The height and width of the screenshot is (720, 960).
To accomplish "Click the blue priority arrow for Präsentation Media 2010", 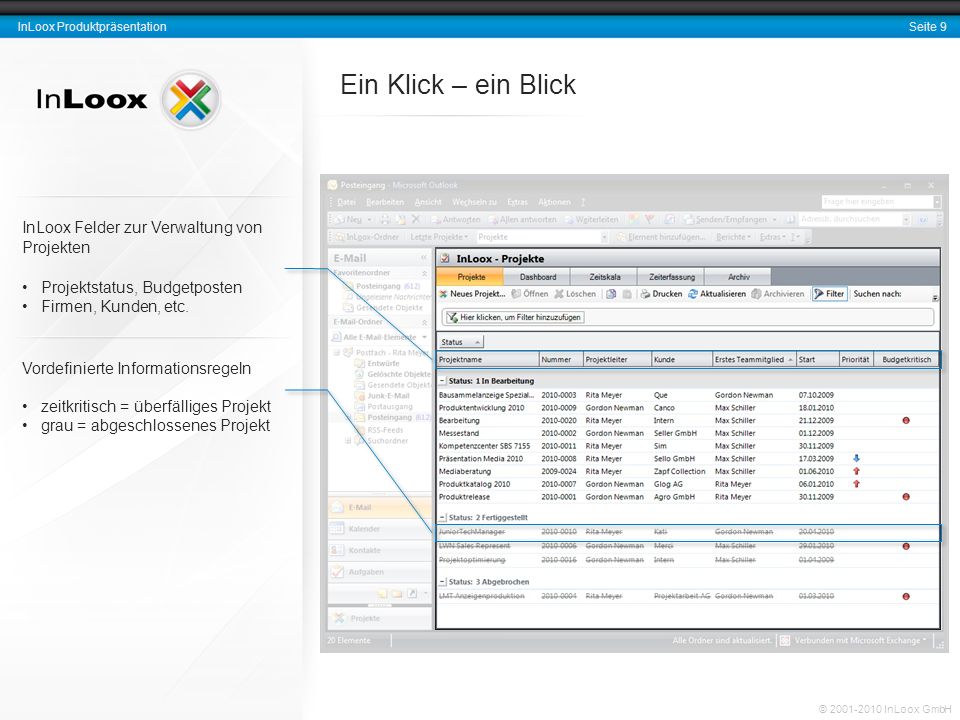I will [x=857, y=459].
